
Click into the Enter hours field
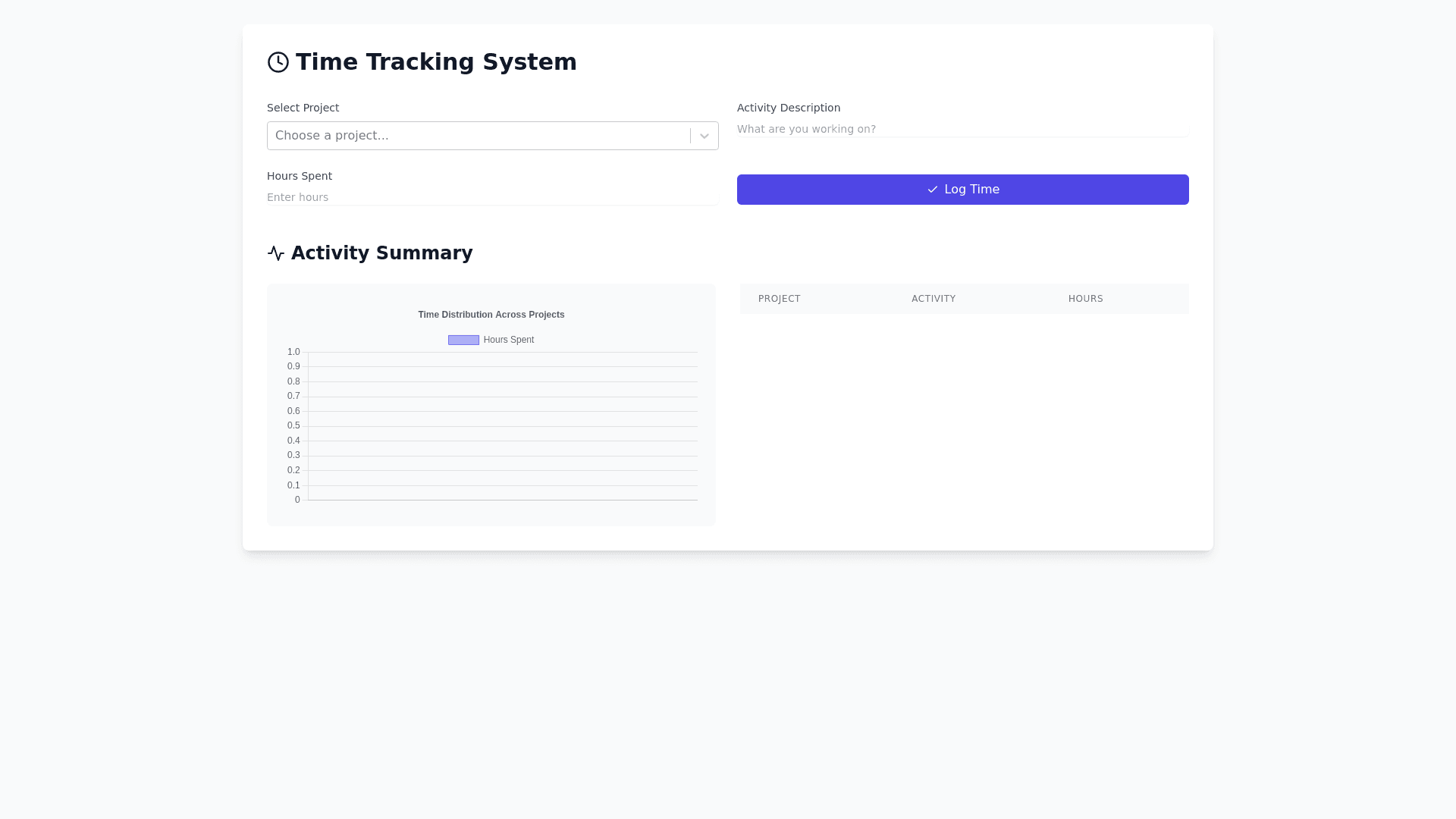pos(491,197)
